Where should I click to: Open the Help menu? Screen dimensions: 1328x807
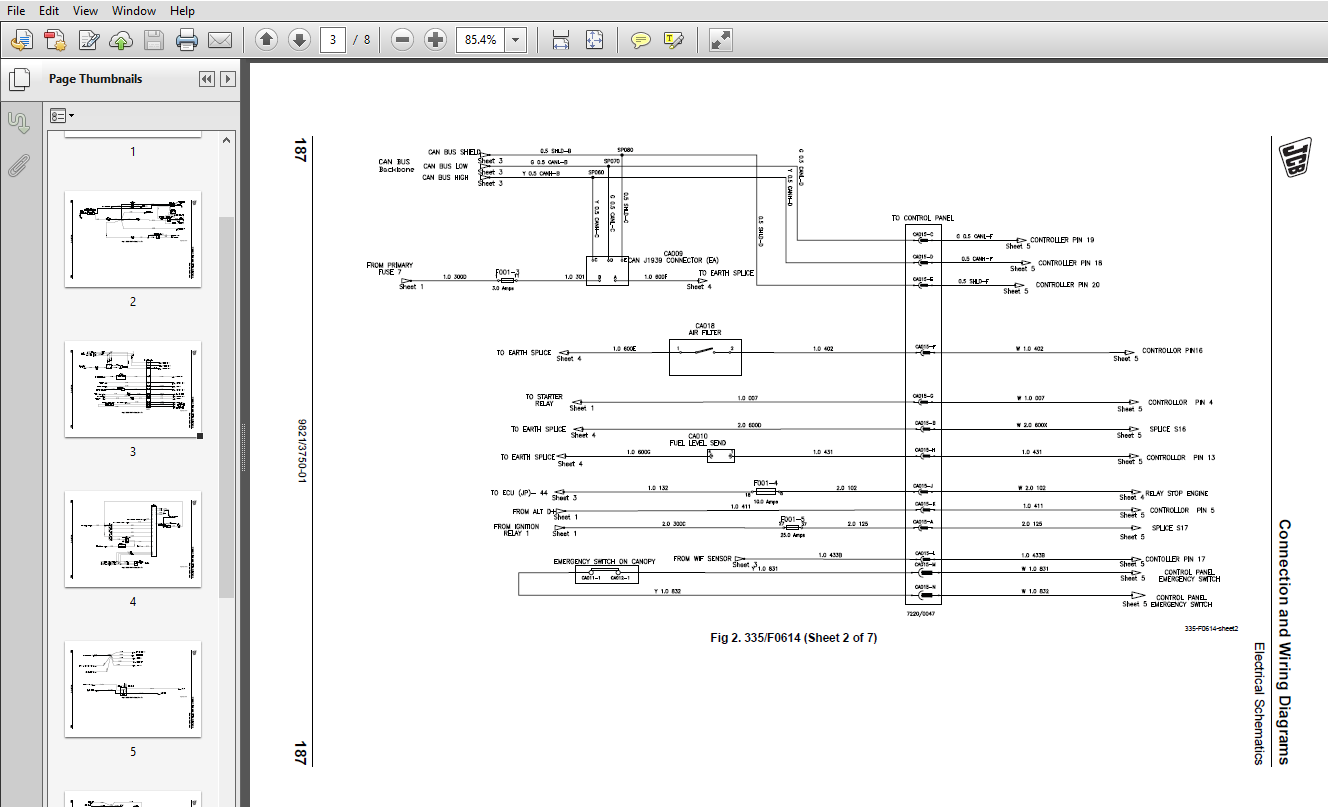(182, 10)
